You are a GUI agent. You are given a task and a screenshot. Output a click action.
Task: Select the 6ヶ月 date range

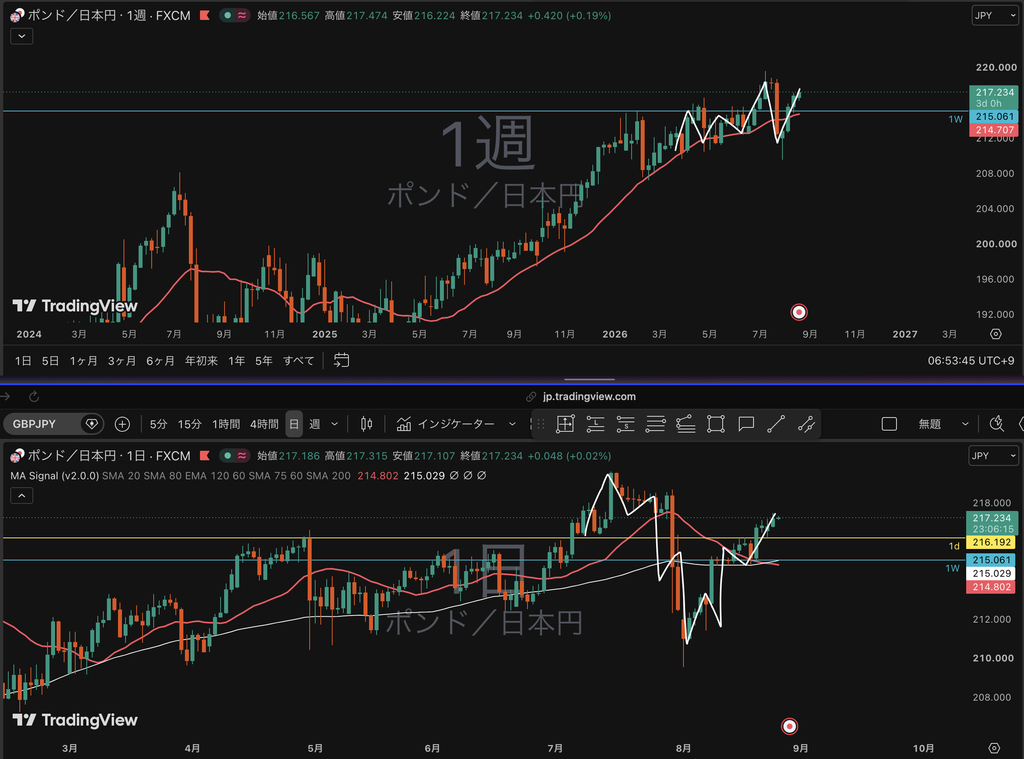pyautogui.click(x=160, y=361)
